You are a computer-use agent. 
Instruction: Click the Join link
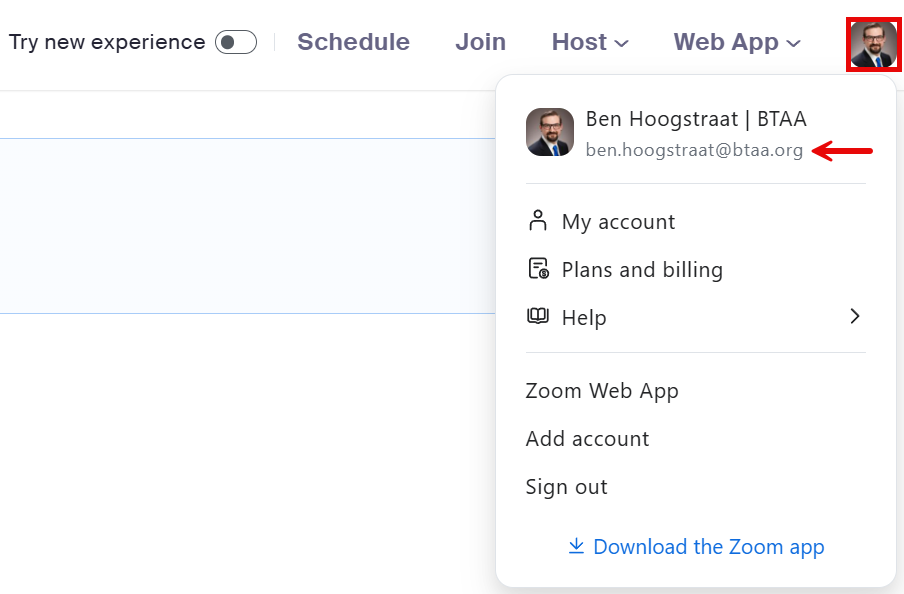[480, 42]
